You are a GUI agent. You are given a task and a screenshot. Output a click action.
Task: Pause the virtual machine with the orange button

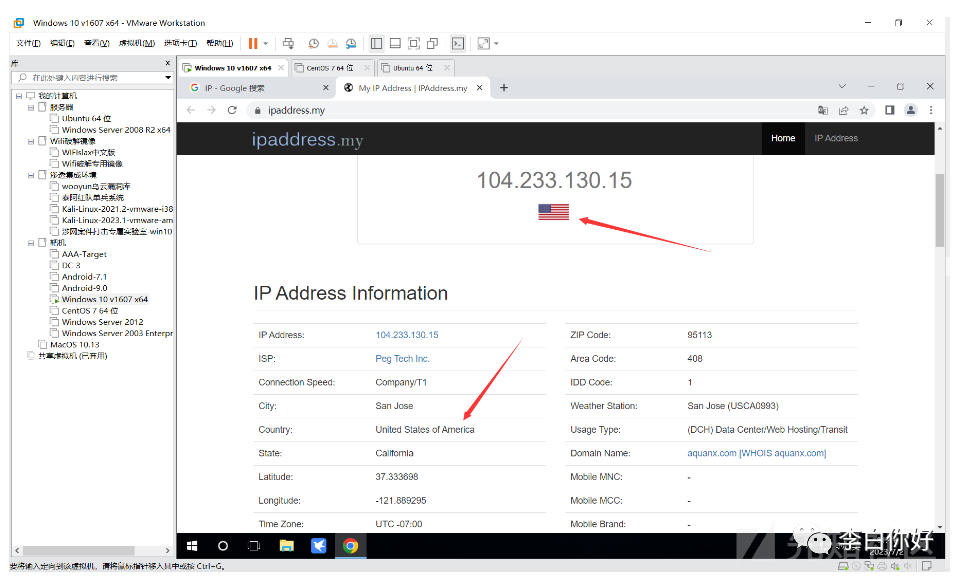coord(253,44)
